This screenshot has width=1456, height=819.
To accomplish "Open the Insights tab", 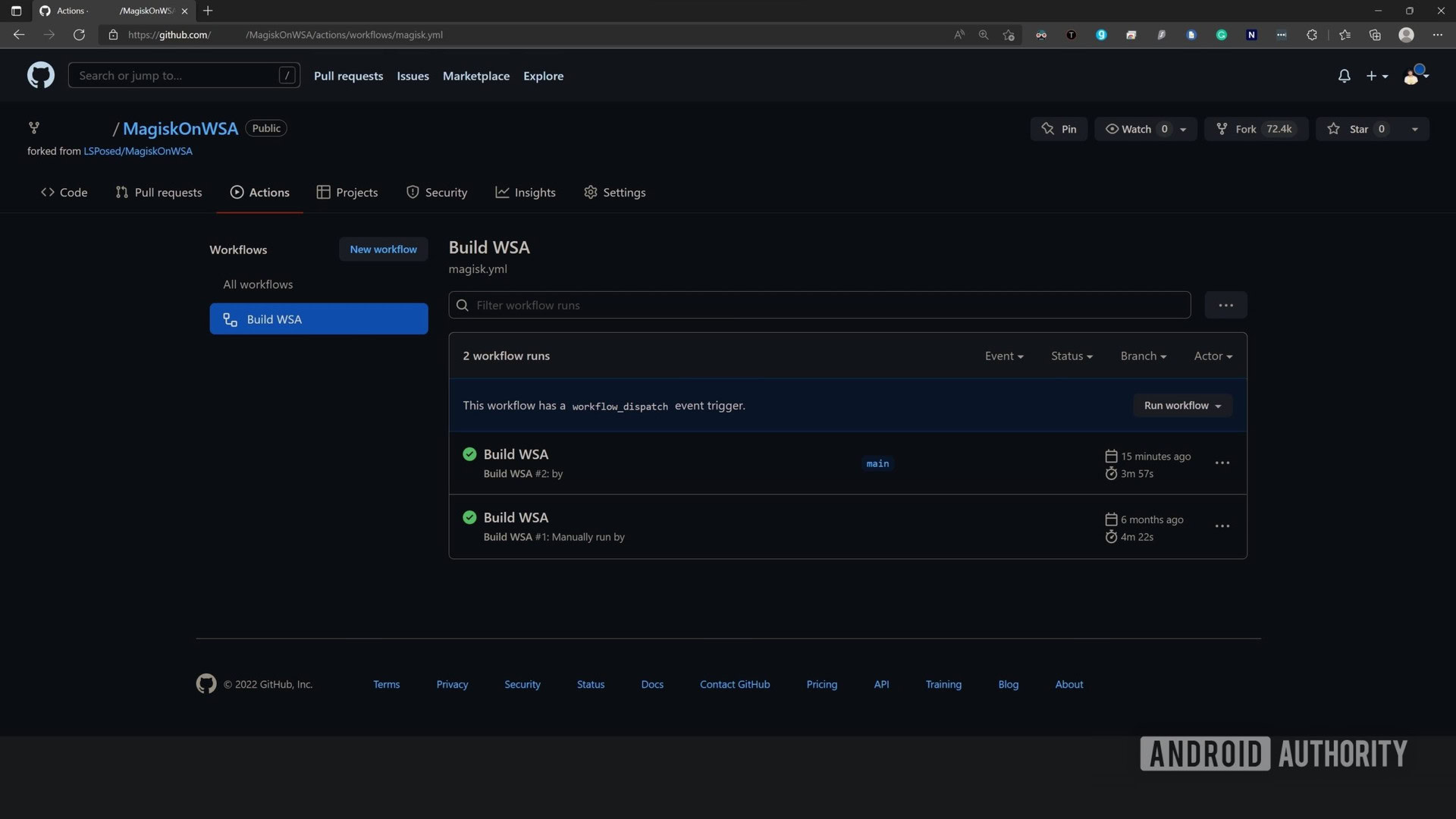I will pos(526,193).
